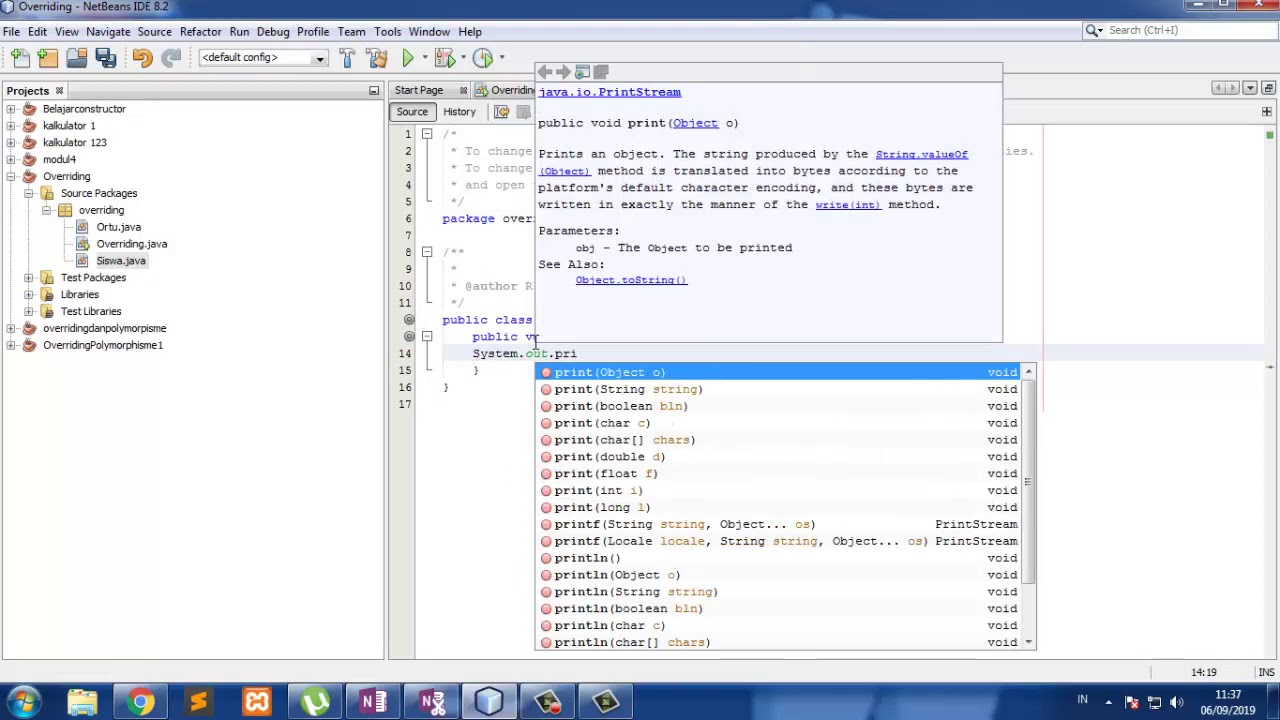The width and height of the screenshot is (1280, 720).
Task: Open Profile Project dropdown arrow
Action: pos(501,58)
